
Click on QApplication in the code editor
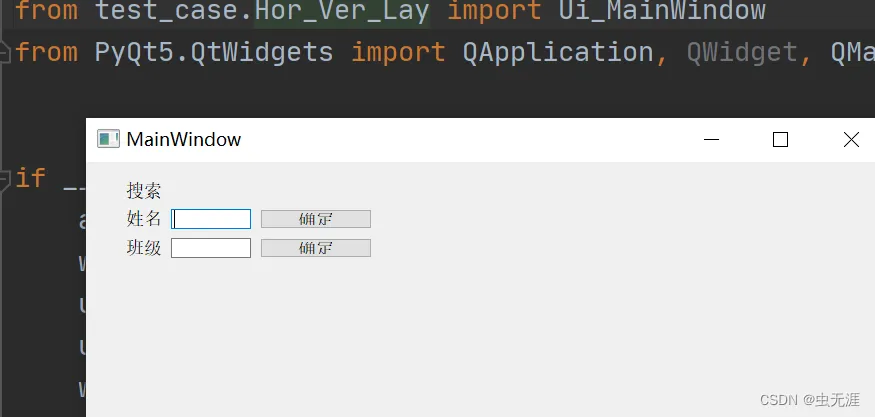coord(558,52)
